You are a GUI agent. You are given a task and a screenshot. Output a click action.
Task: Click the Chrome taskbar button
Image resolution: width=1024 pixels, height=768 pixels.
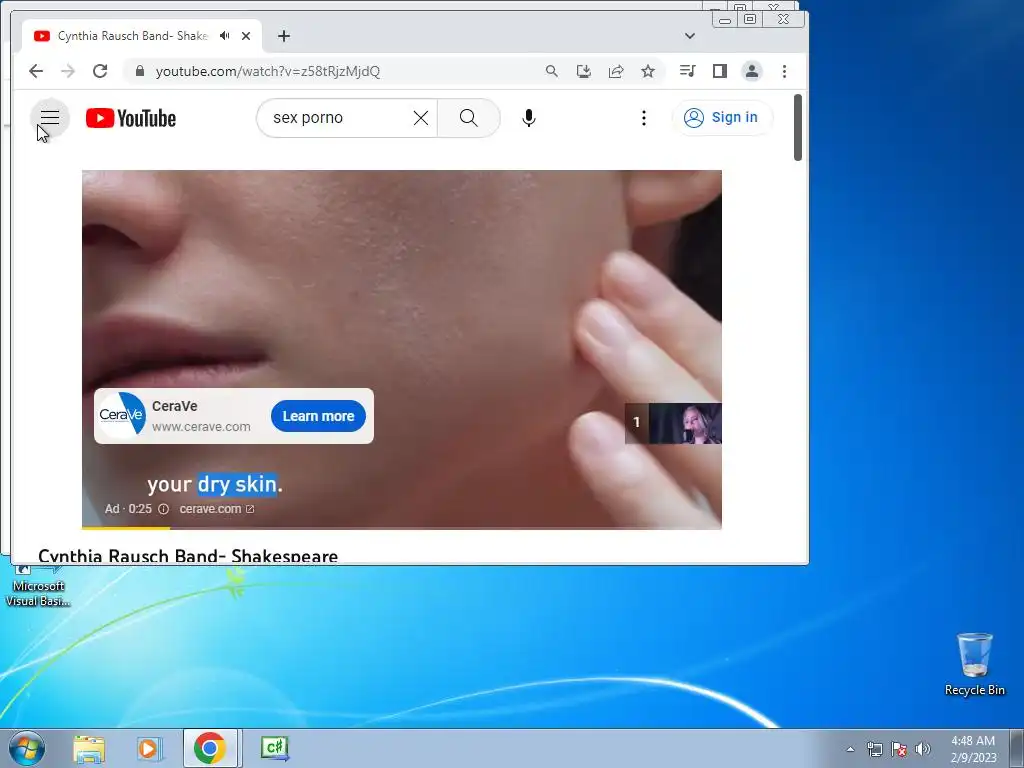[x=210, y=748]
